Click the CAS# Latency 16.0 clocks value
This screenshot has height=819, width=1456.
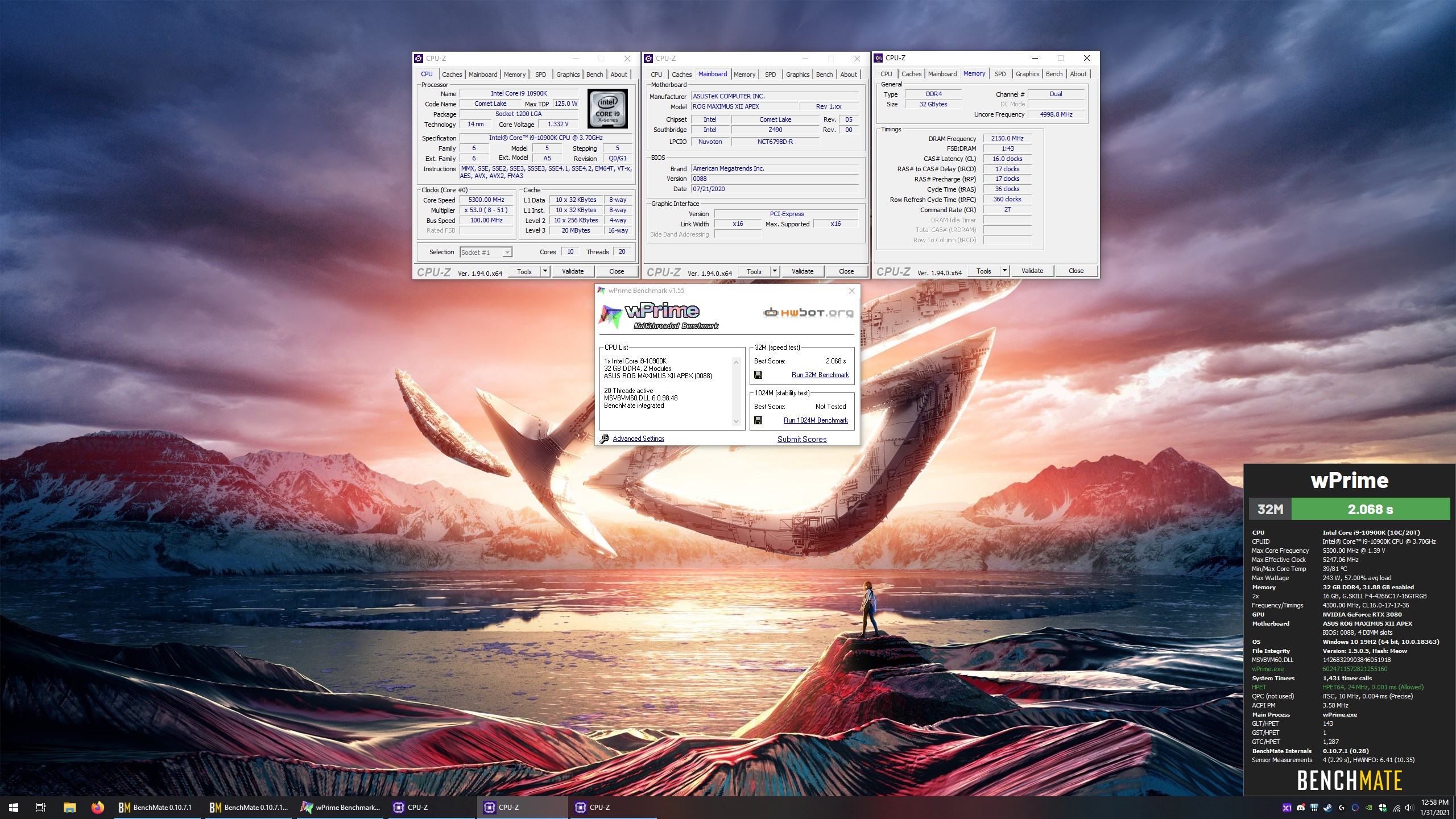pyautogui.click(x=1007, y=159)
